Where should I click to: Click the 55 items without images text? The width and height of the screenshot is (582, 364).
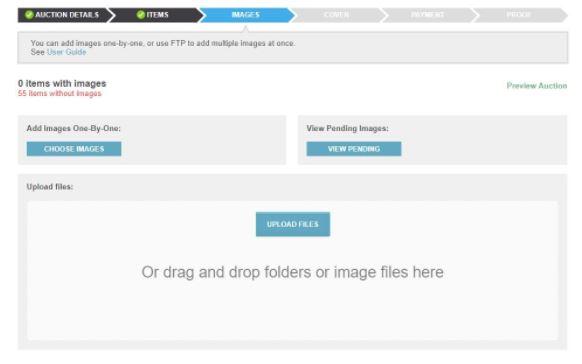[60, 94]
